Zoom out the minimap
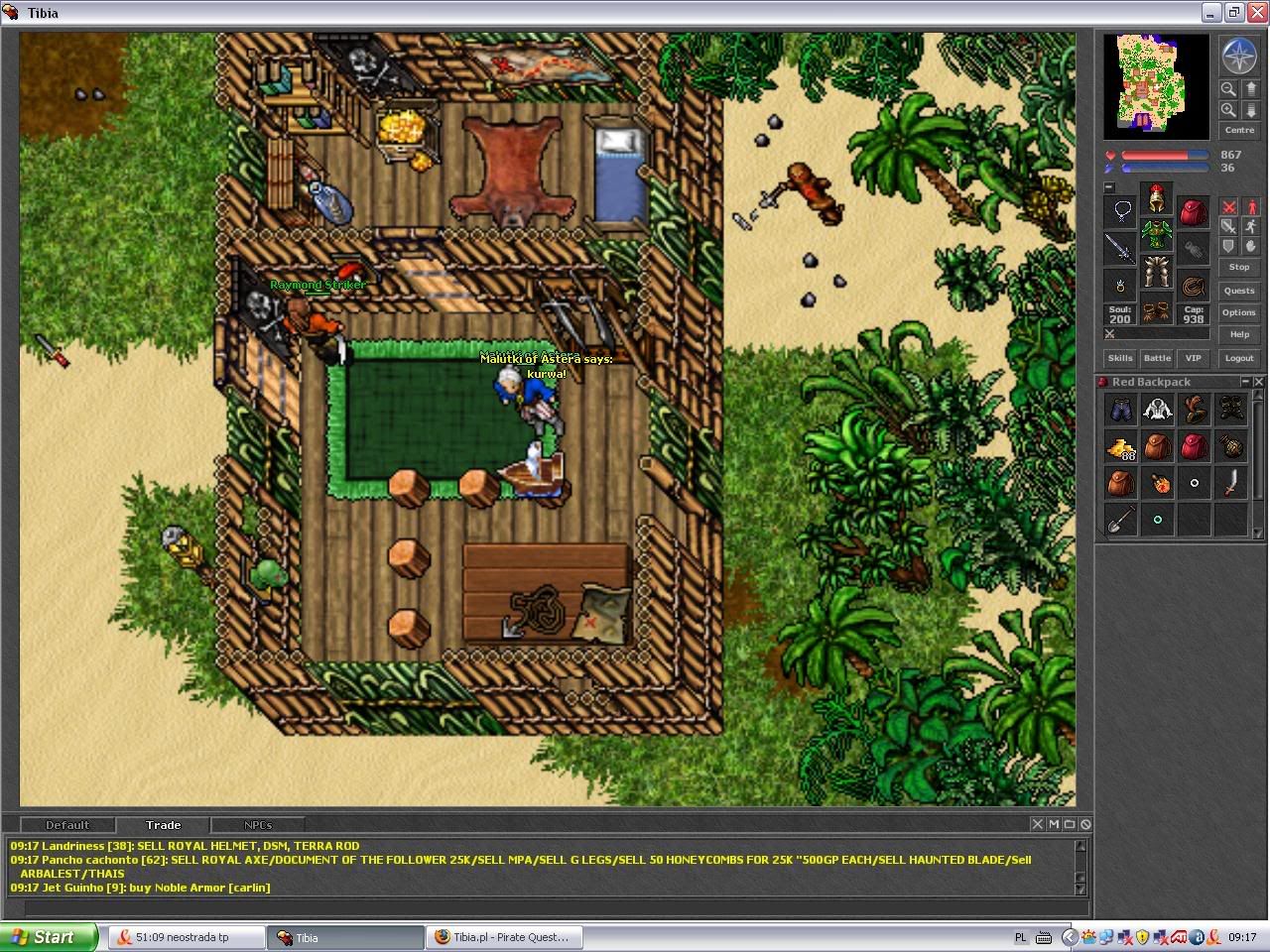The image size is (1270, 952). (1229, 89)
